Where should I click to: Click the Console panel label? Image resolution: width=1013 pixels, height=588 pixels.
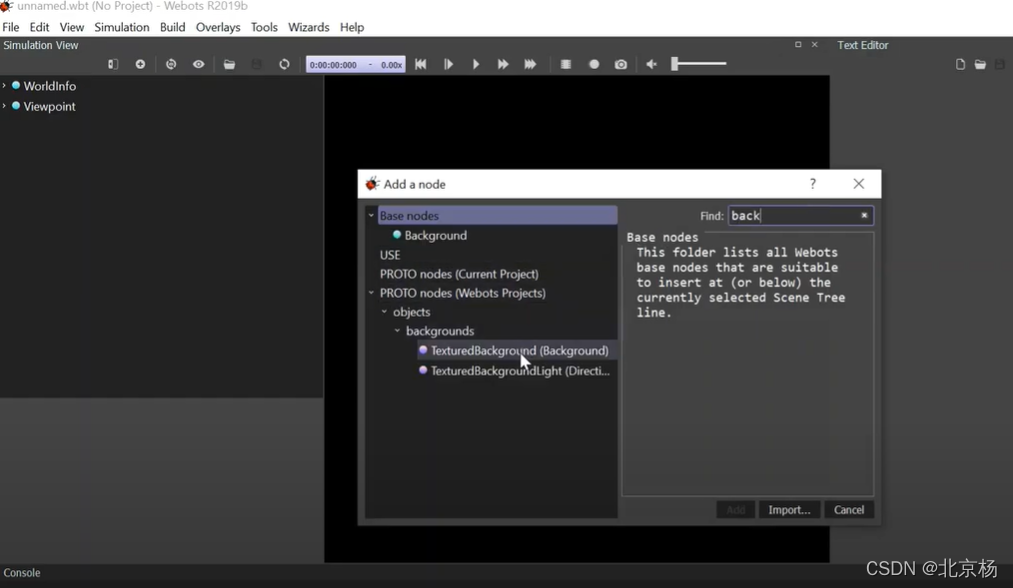click(22, 572)
